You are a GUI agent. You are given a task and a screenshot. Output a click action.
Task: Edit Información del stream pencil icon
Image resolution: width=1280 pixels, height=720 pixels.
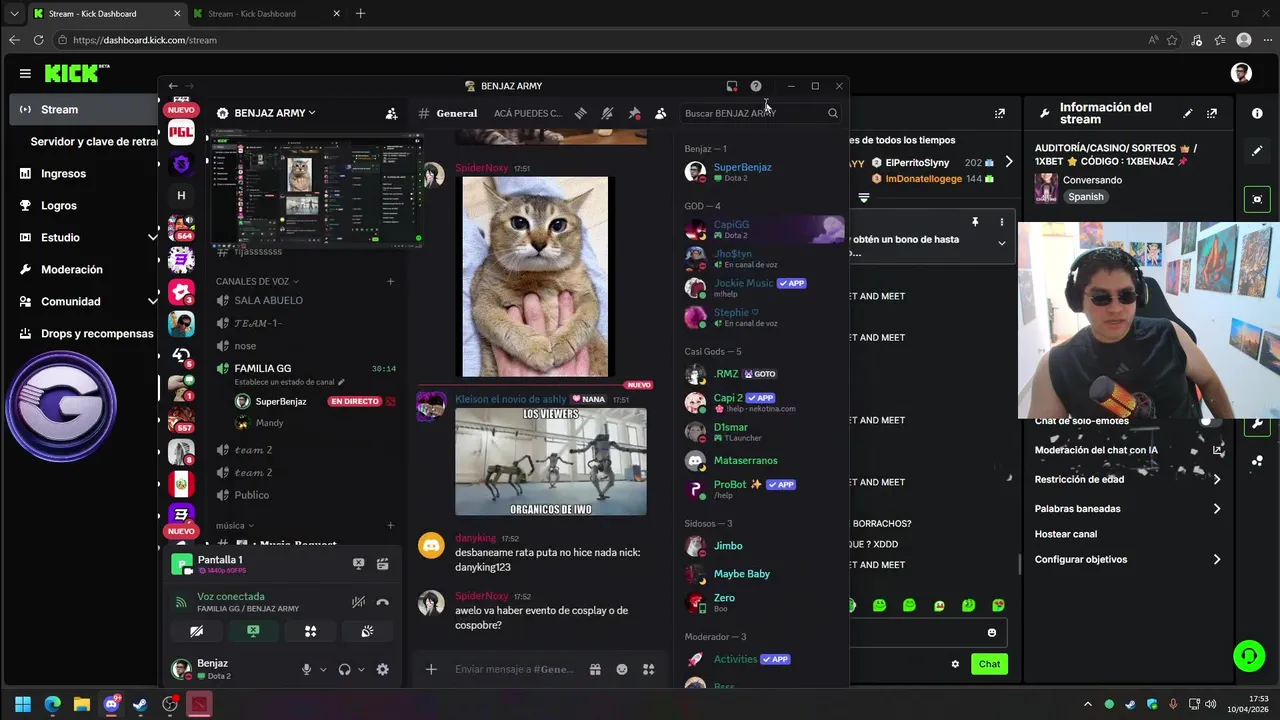point(1187,113)
